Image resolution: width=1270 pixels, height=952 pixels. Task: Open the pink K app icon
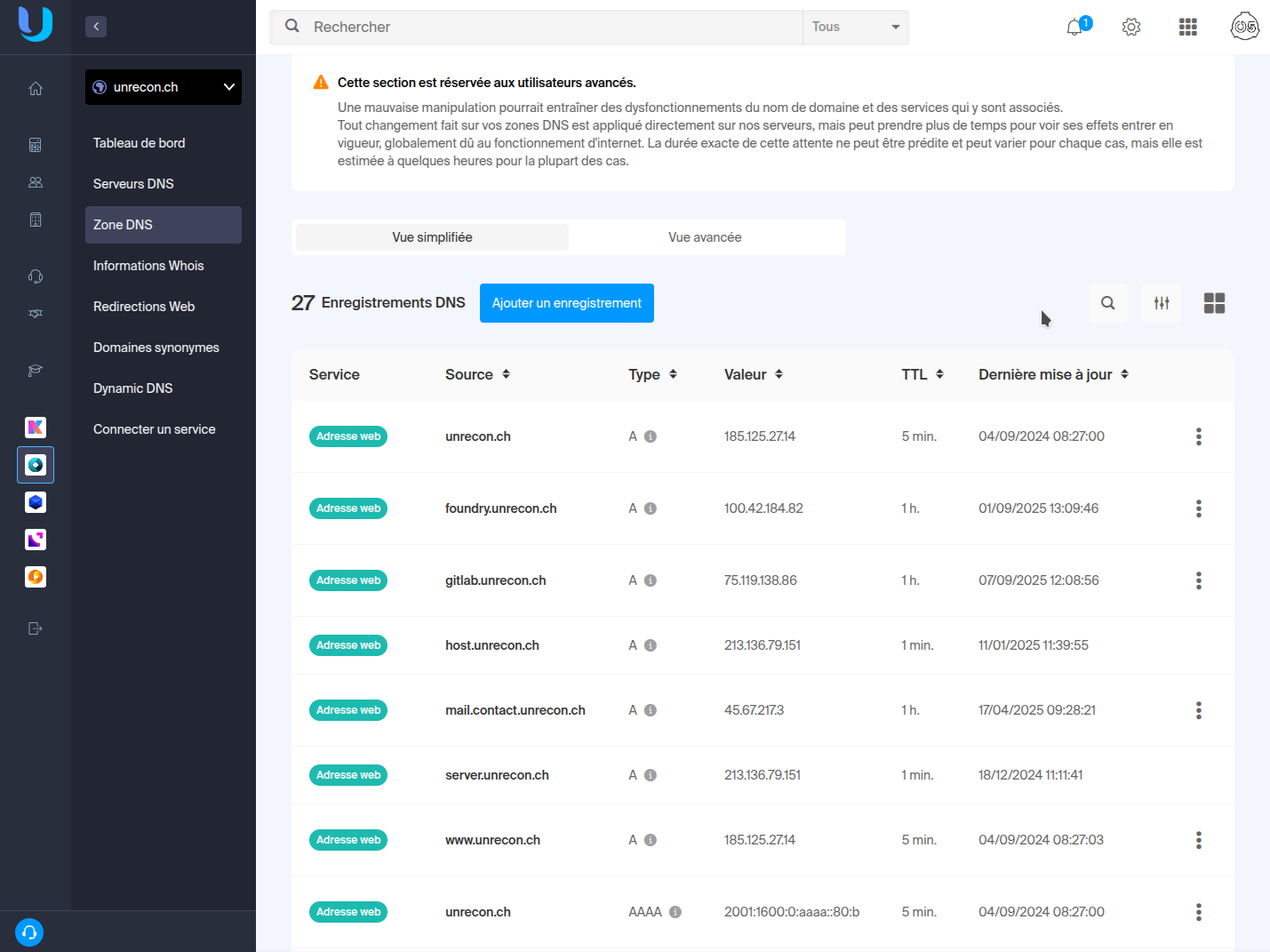point(36,428)
